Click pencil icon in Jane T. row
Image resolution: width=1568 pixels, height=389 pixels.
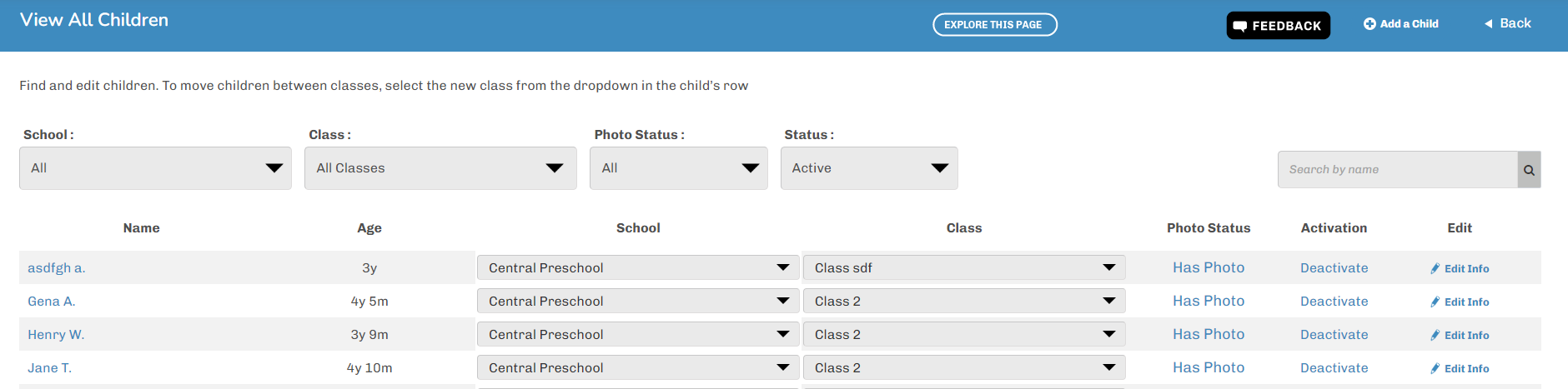(1435, 368)
